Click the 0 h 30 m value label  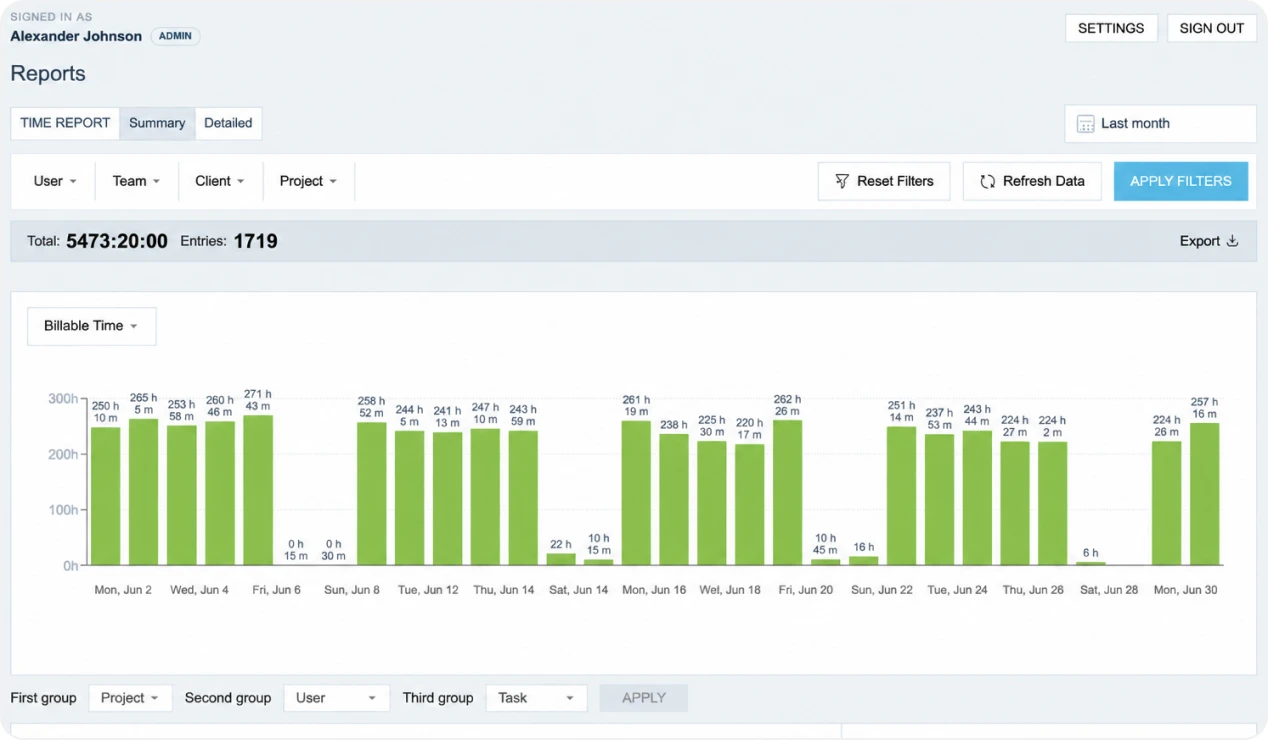[333, 550]
